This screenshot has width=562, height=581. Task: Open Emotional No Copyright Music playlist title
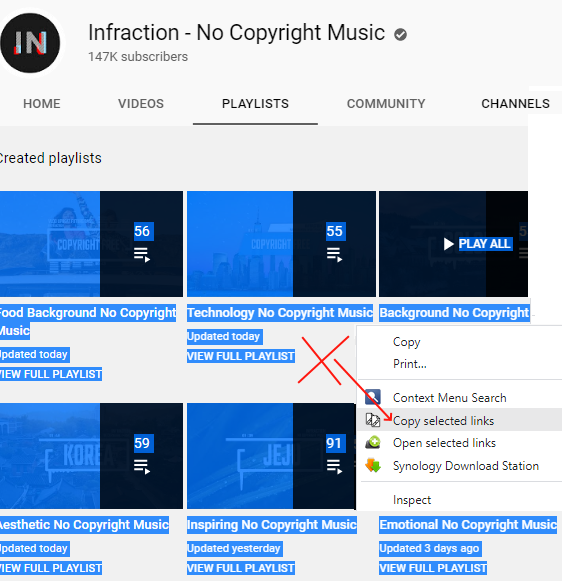pos(468,525)
